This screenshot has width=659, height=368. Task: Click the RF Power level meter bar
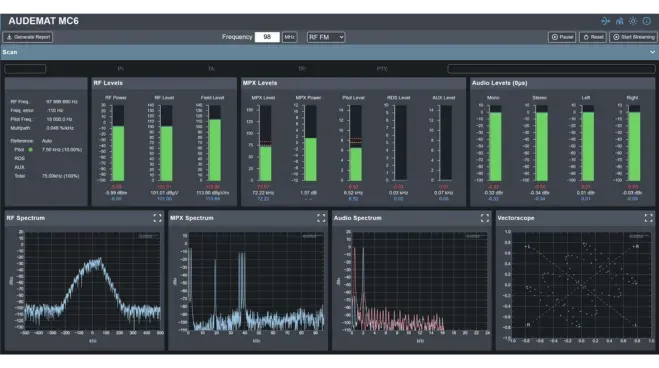118,143
